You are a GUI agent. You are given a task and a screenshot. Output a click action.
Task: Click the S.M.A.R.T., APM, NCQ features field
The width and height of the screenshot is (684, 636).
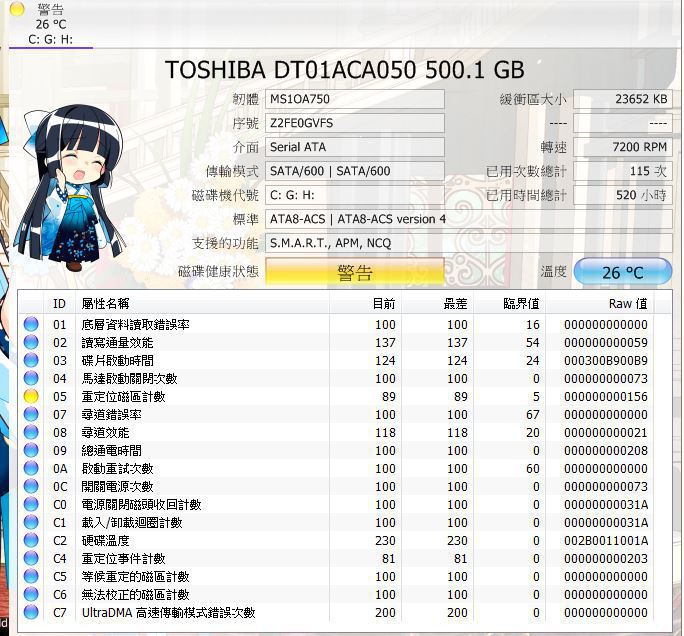[x=469, y=243]
